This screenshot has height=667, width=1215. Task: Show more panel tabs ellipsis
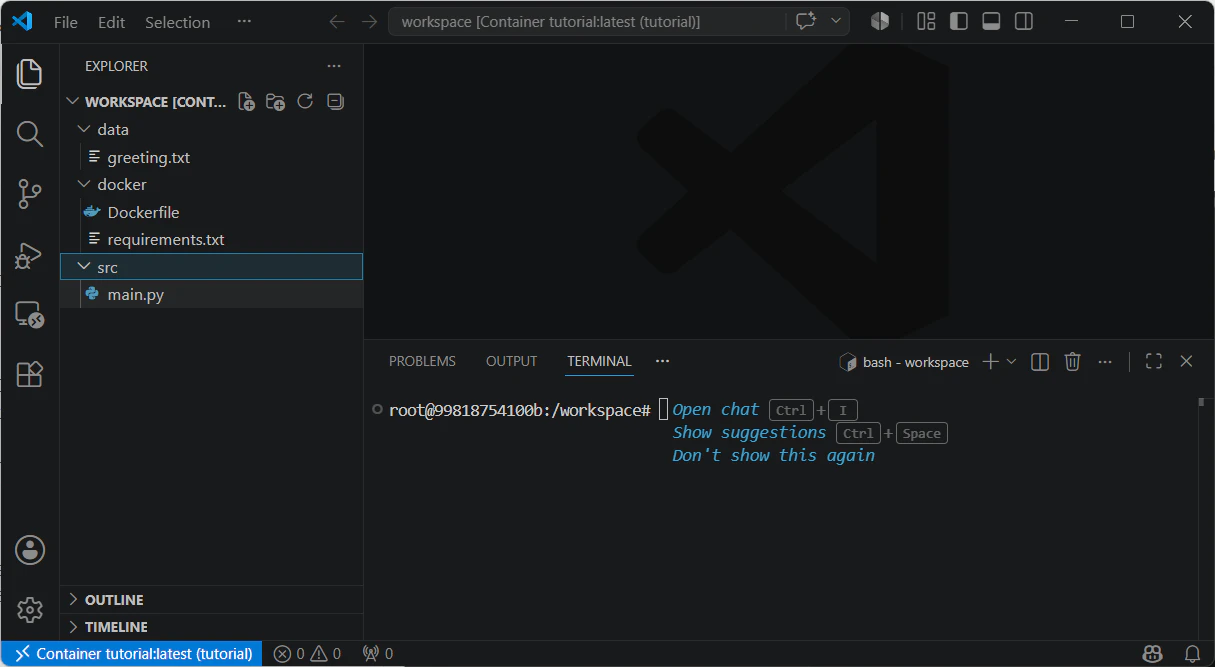click(662, 362)
